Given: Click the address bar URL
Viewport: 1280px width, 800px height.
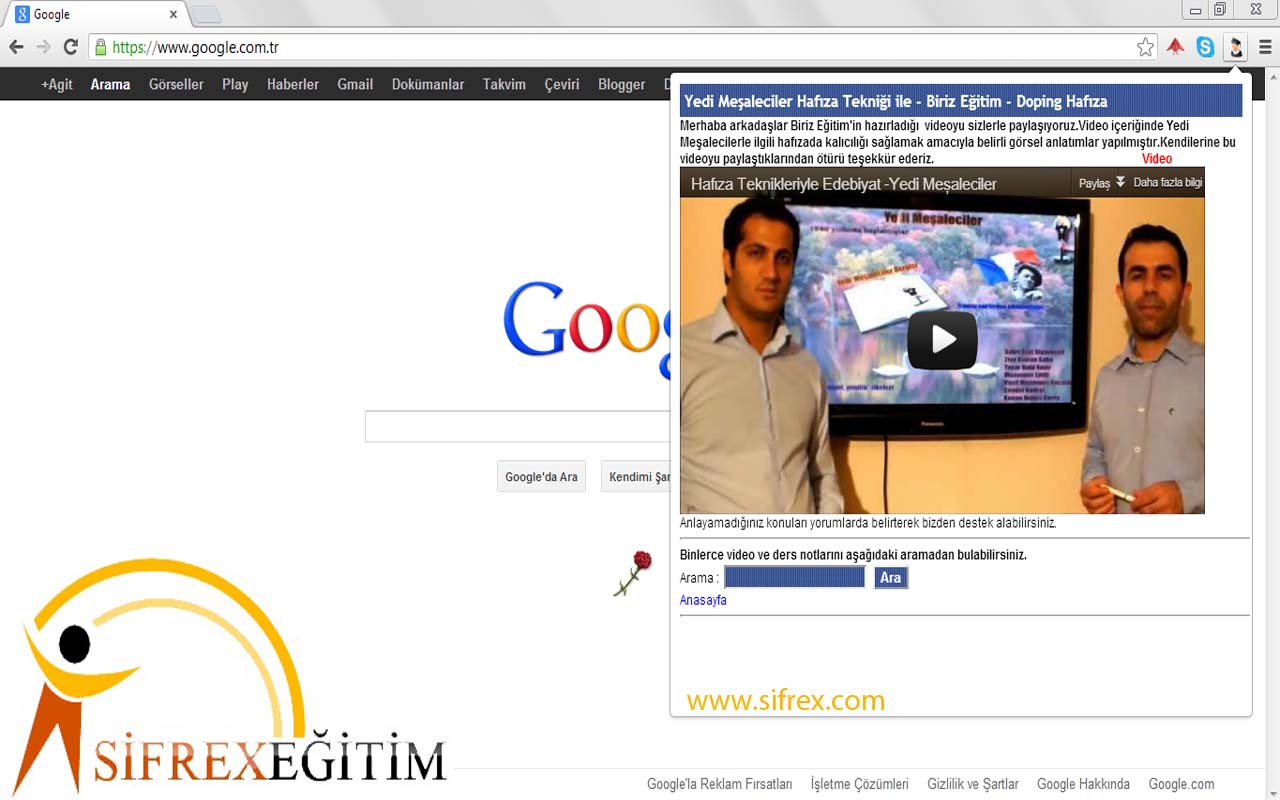Looking at the screenshot, I should pos(195,47).
